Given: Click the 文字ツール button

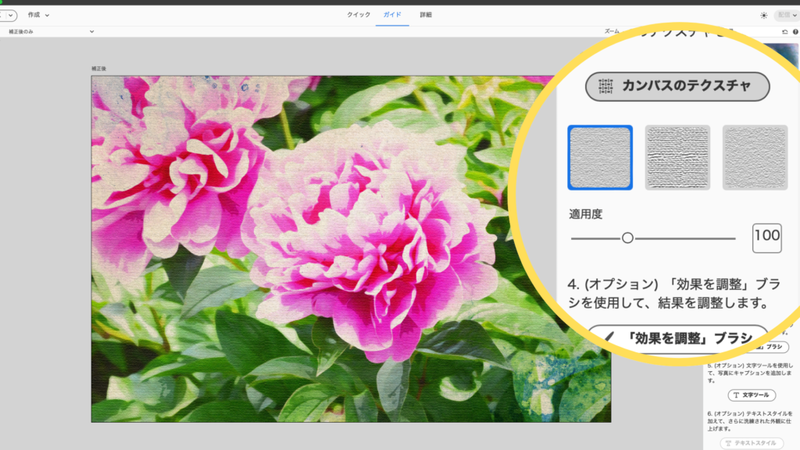Looking at the screenshot, I should tap(752, 395).
